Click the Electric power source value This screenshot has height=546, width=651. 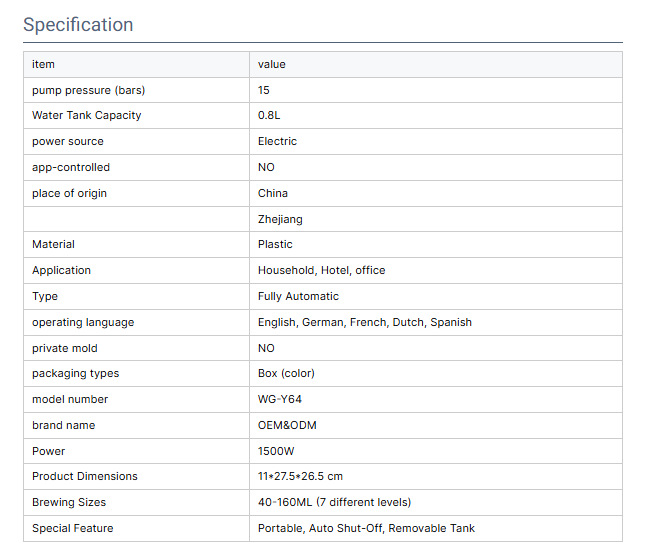[x=277, y=142]
